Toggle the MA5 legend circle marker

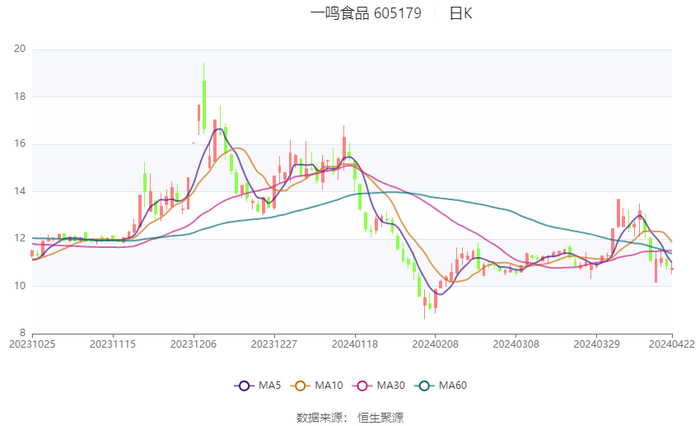(x=244, y=385)
